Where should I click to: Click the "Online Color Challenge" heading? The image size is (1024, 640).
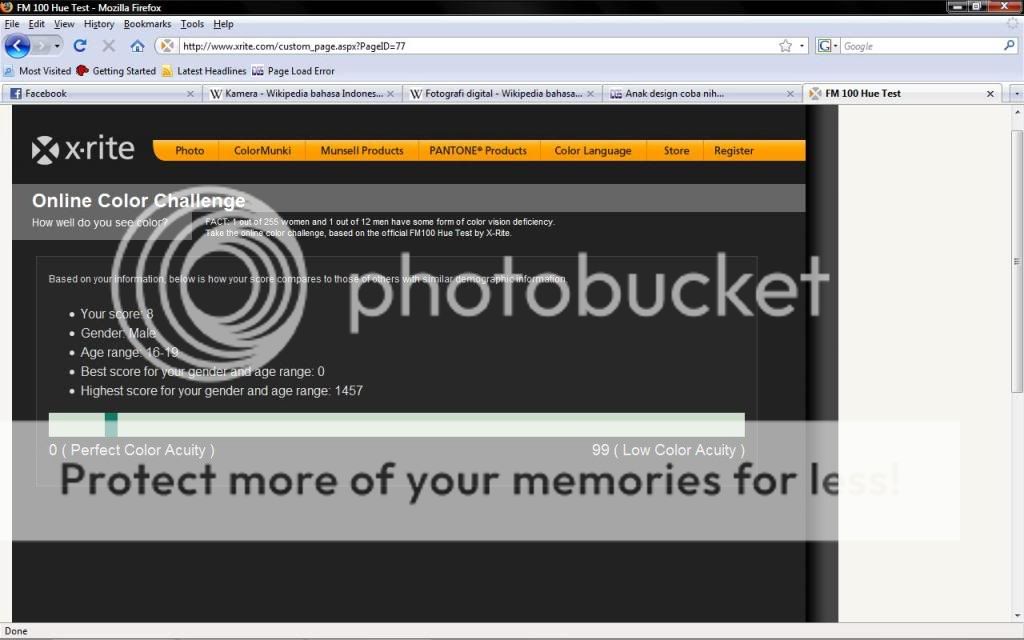[x=138, y=200]
